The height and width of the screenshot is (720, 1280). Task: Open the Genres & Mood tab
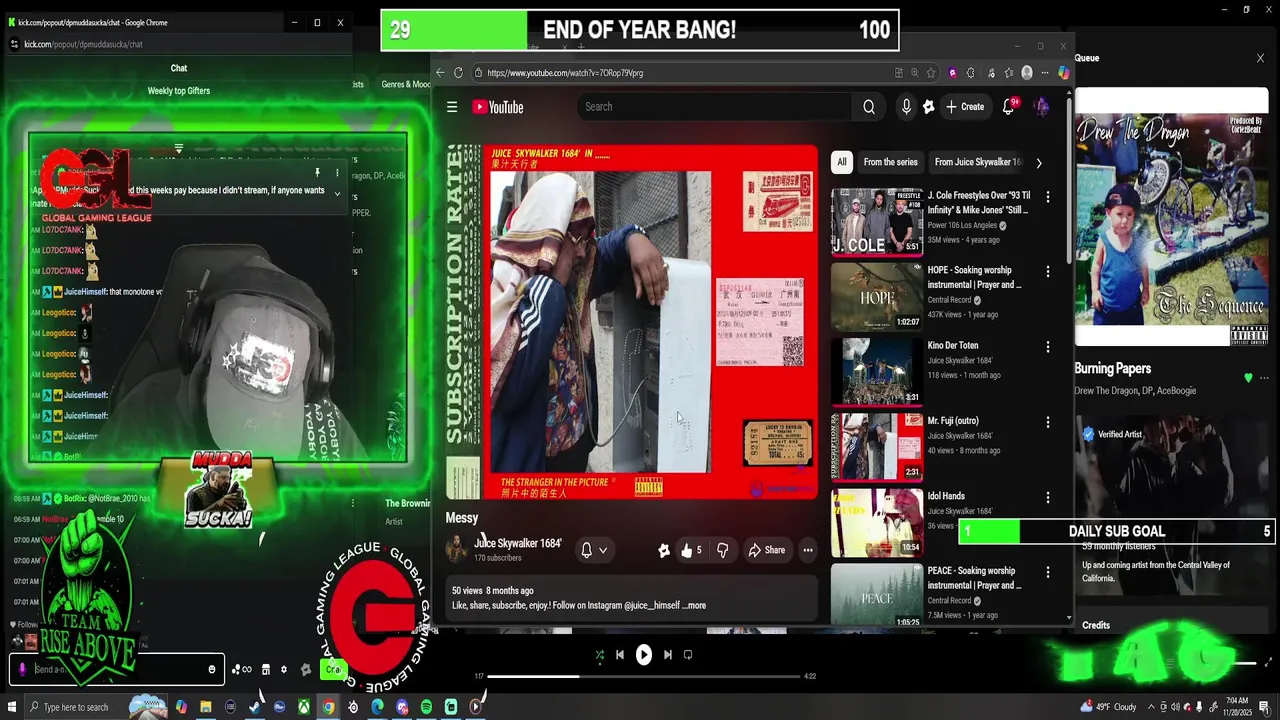point(405,84)
